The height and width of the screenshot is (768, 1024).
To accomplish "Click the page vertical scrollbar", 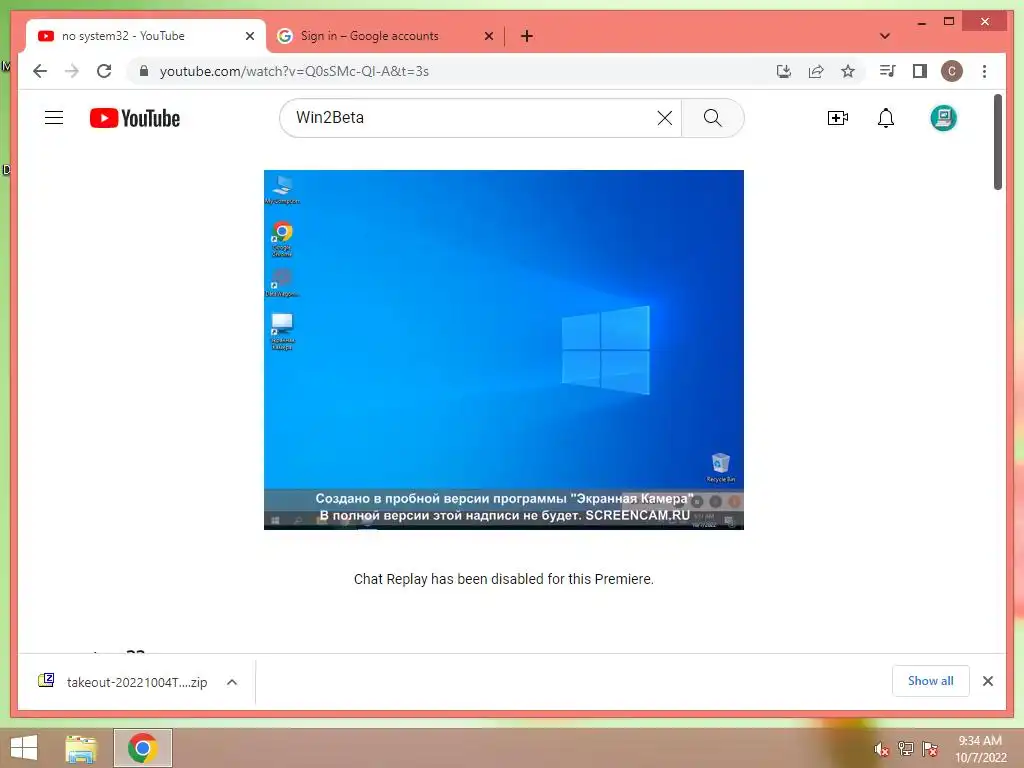I will point(997,142).
